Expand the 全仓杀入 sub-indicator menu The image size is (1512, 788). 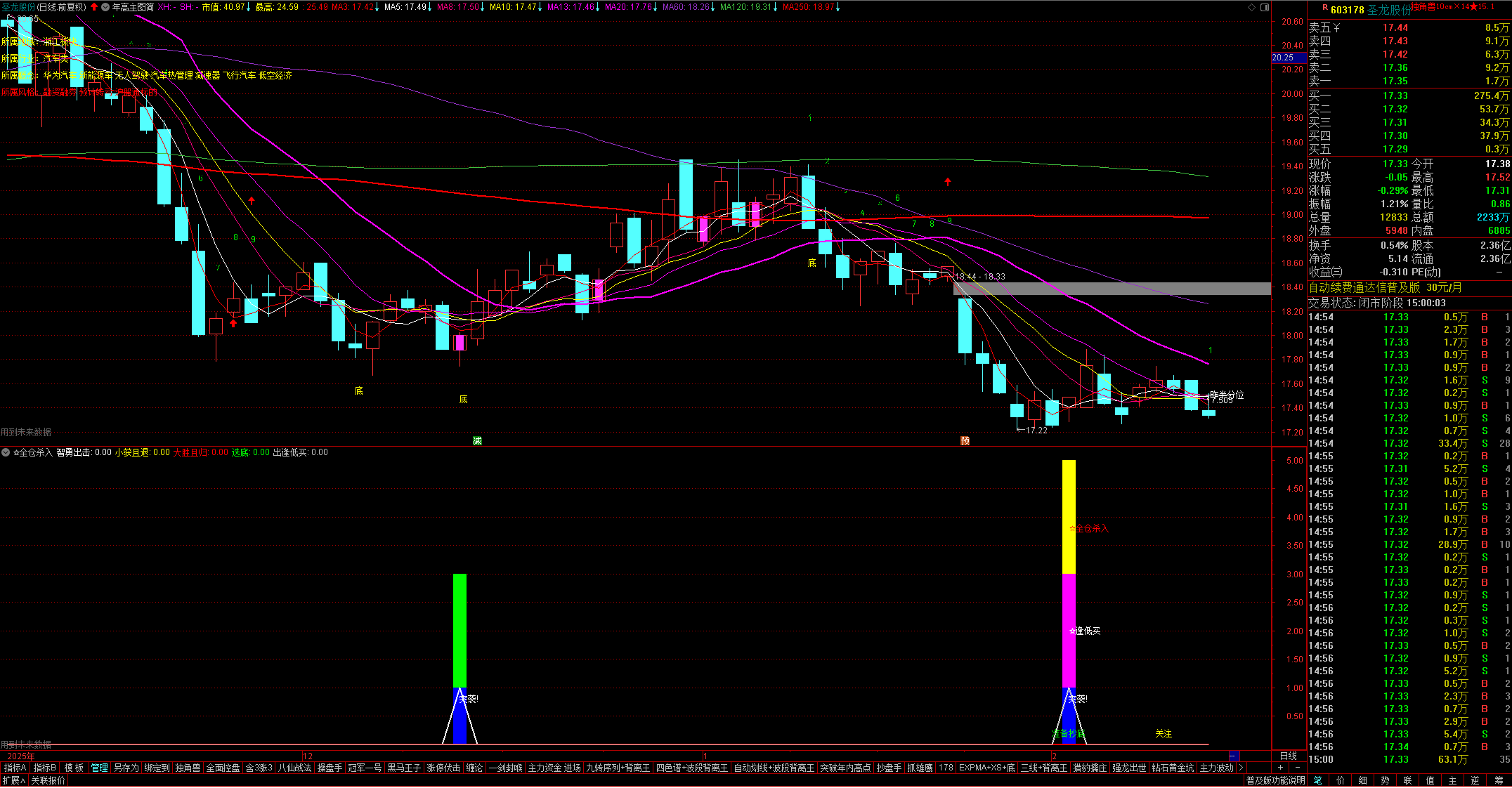(x=6, y=452)
